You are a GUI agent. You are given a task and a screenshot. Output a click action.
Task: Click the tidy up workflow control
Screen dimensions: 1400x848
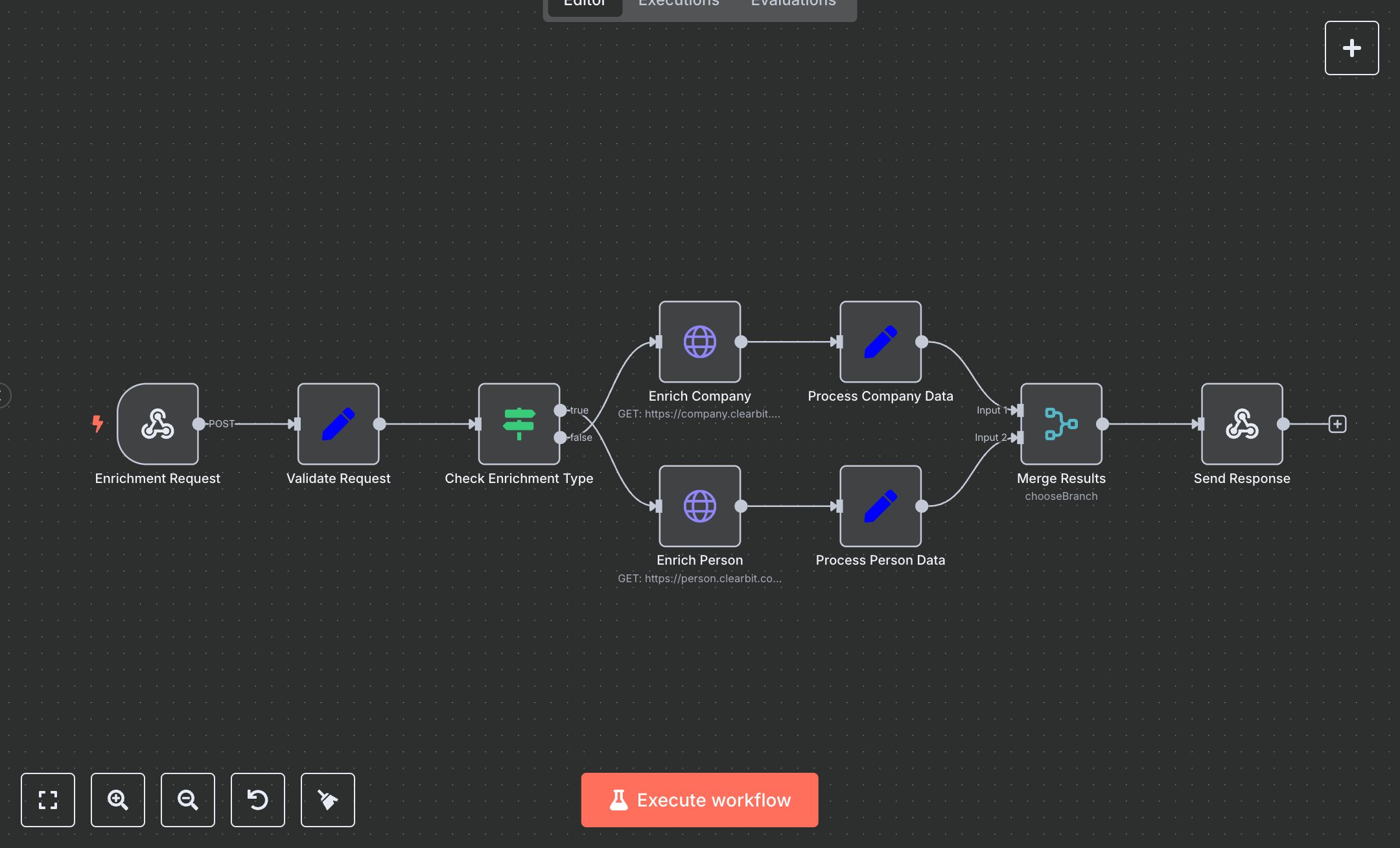coord(327,800)
